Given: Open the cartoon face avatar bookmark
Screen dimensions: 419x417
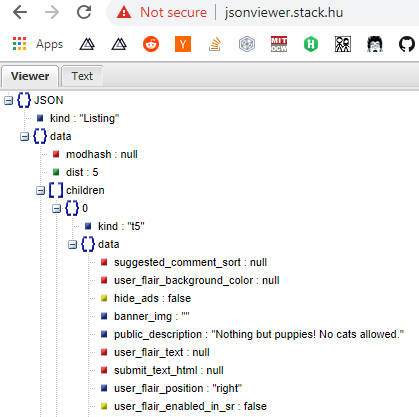Looking at the screenshot, I should pyautogui.click(x=375, y=44).
